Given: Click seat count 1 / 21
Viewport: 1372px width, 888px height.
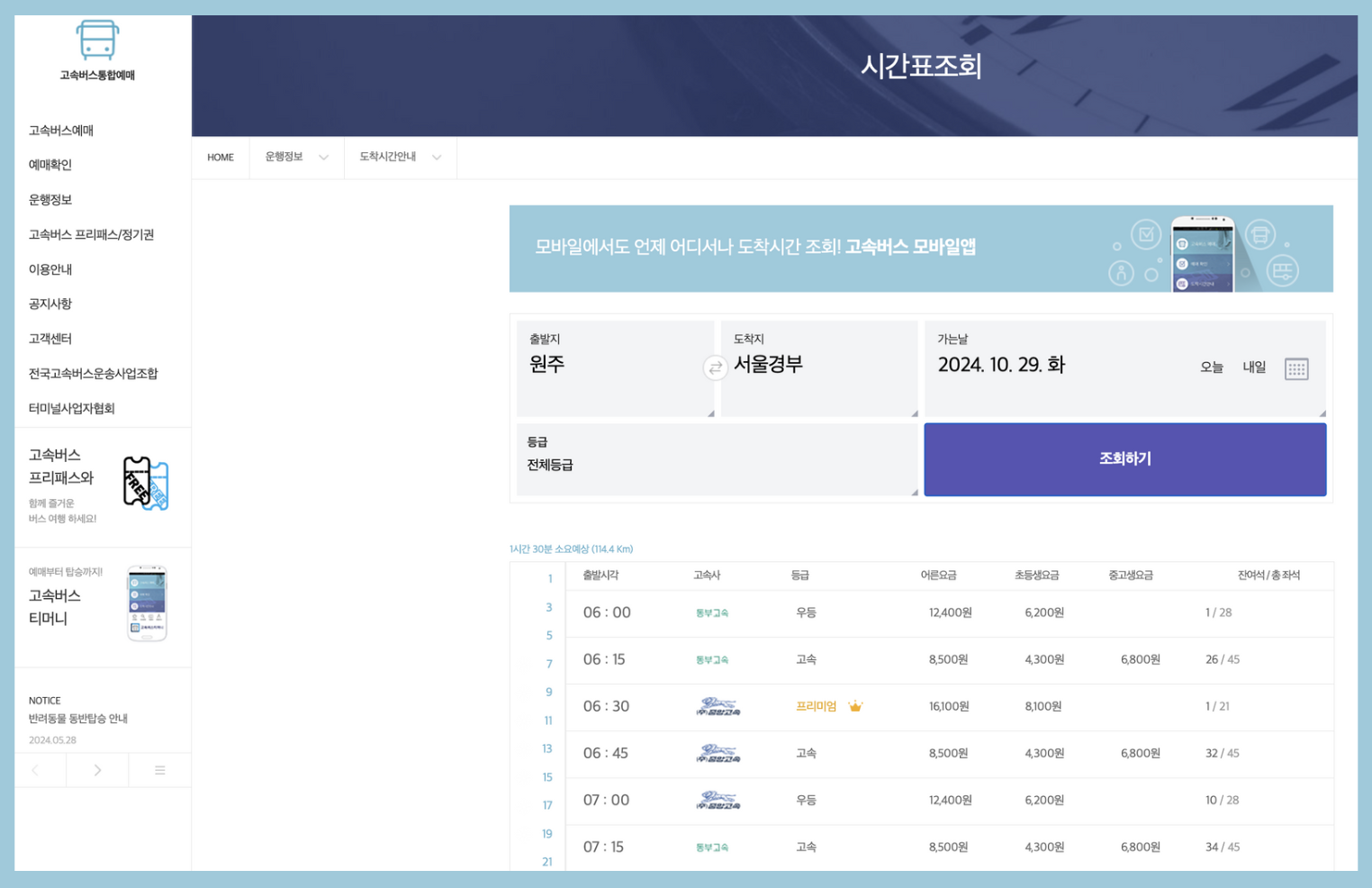Looking at the screenshot, I should 1217,706.
